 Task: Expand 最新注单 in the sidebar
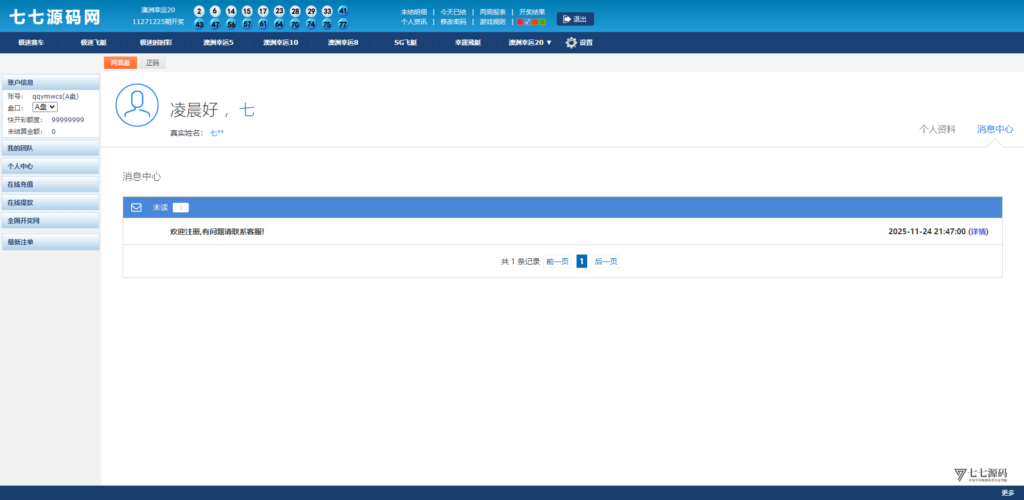click(x=51, y=242)
